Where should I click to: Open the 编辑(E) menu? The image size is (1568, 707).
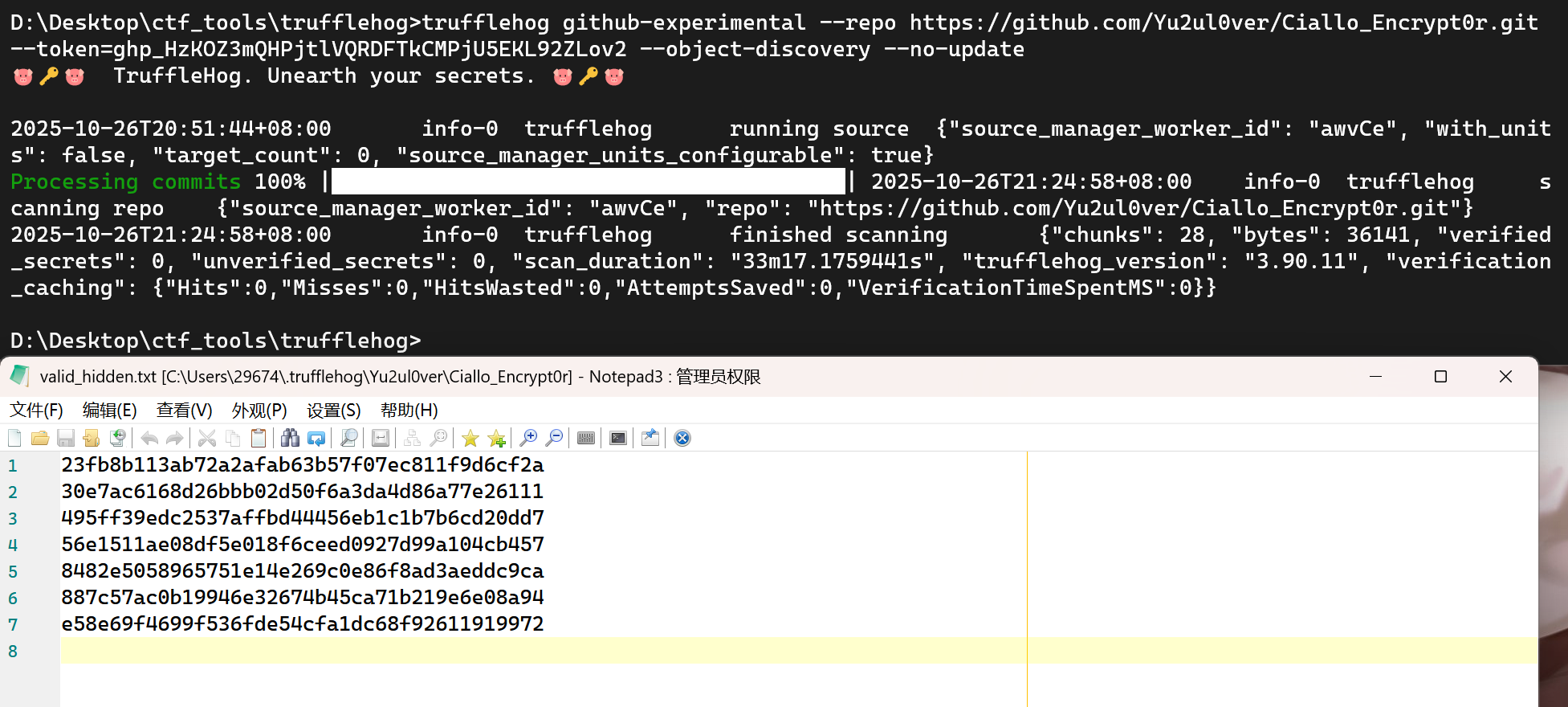110,411
